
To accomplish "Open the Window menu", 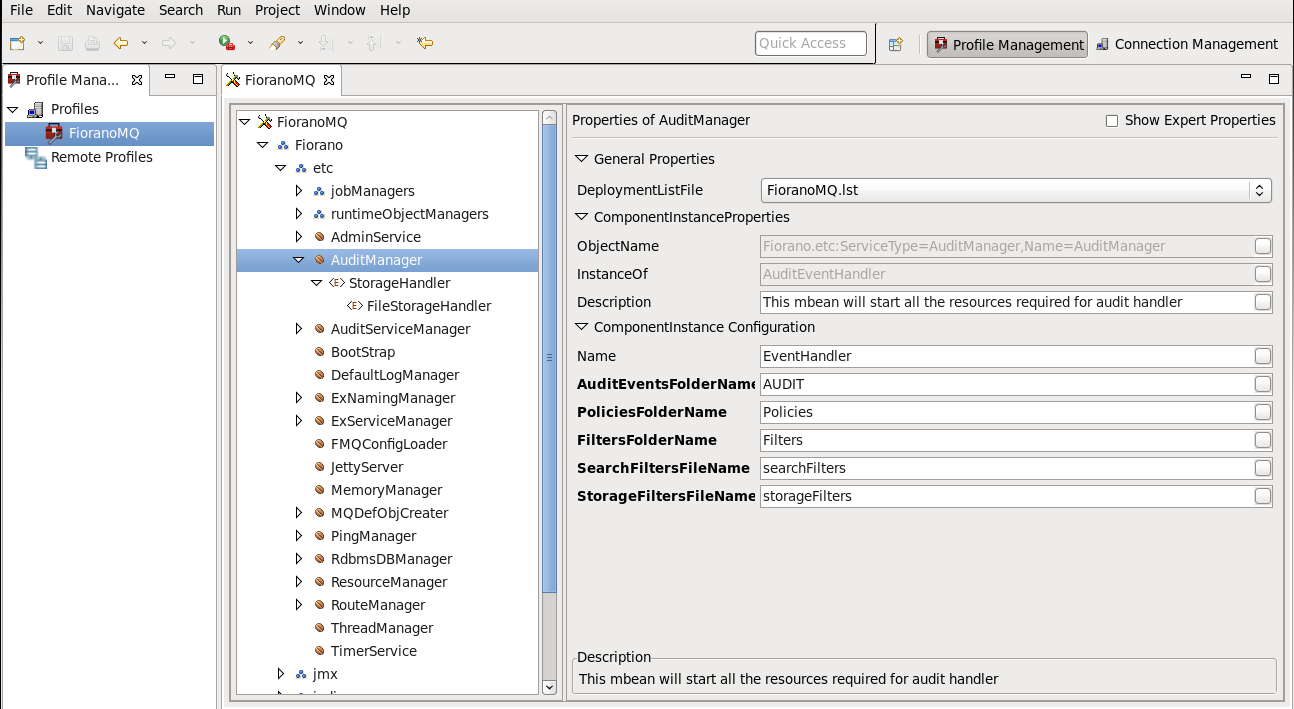I will tap(340, 10).
